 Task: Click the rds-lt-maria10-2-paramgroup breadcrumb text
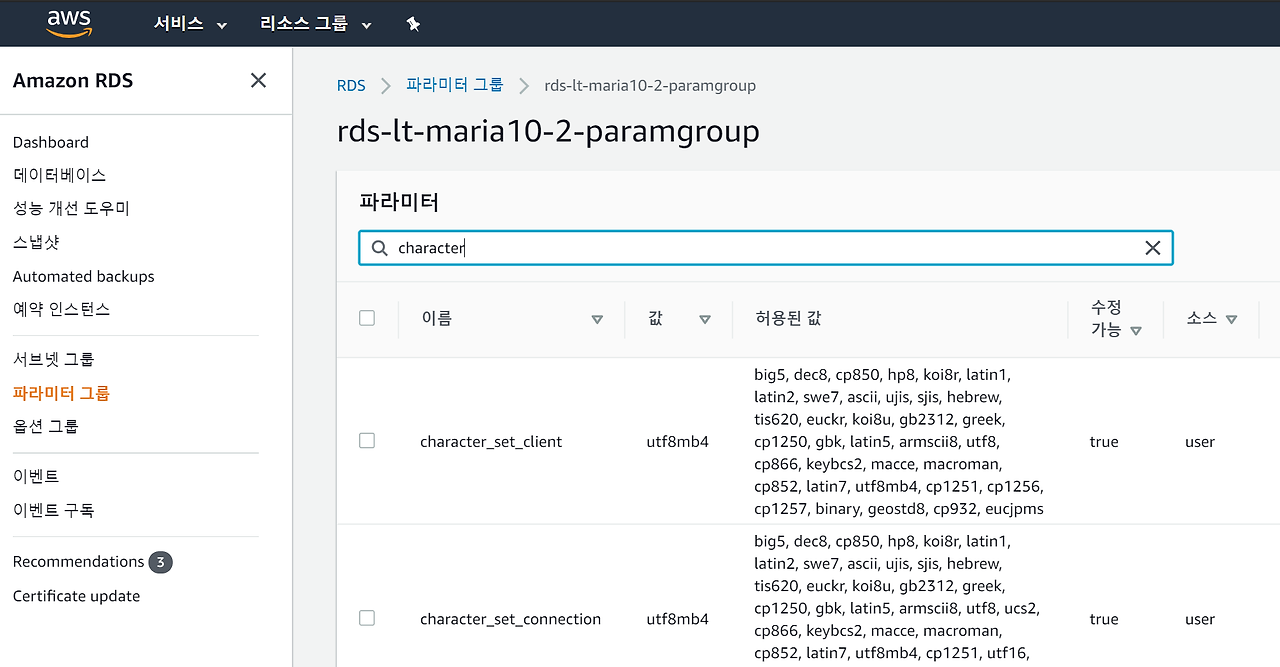(650, 86)
